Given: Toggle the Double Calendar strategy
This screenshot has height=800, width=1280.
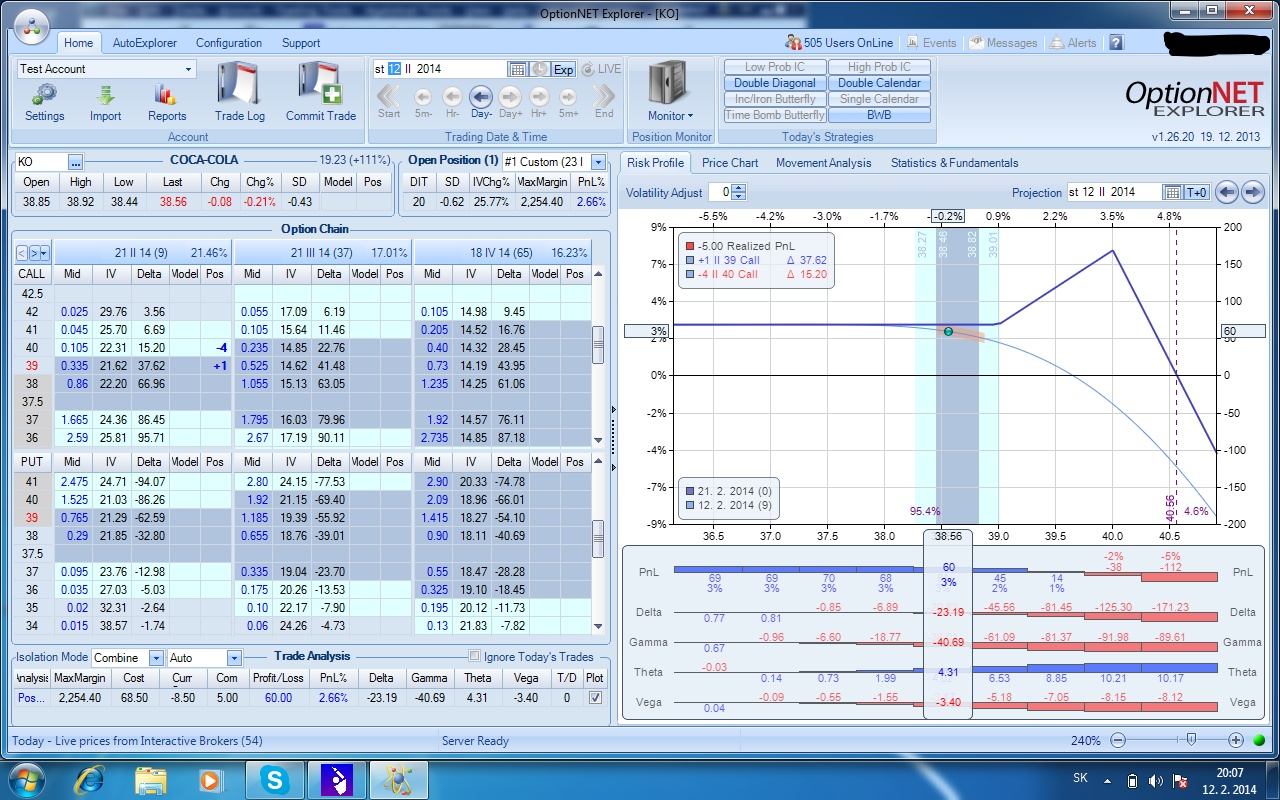Looking at the screenshot, I should tap(879, 83).
